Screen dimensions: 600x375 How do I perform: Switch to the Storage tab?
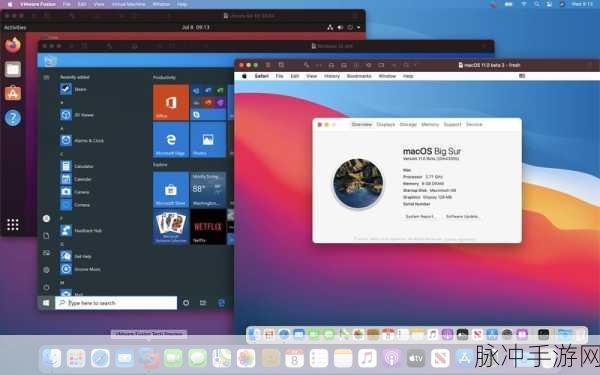(x=408, y=124)
